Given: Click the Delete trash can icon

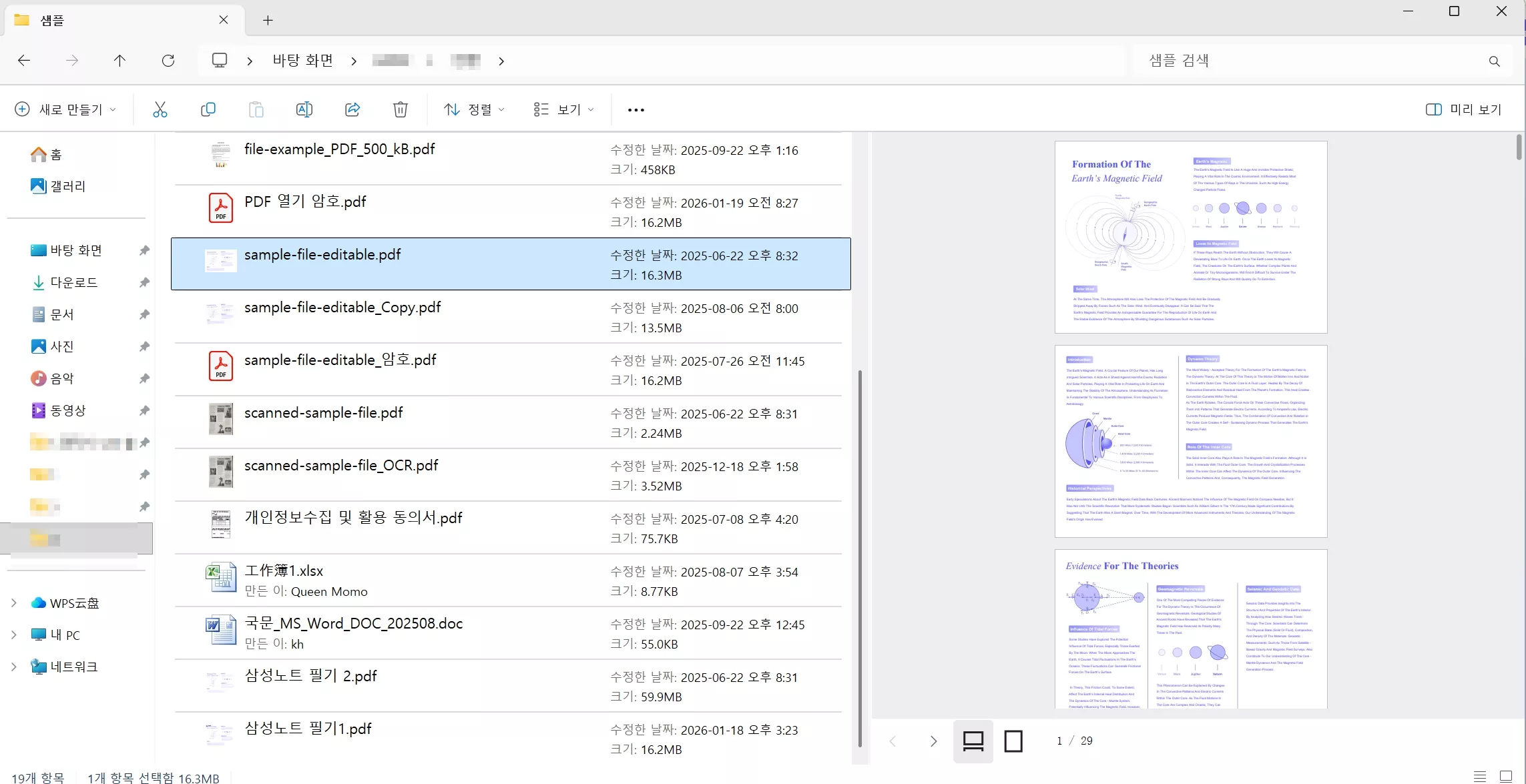Looking at the screenshot, I should click(x=401, y=109).
